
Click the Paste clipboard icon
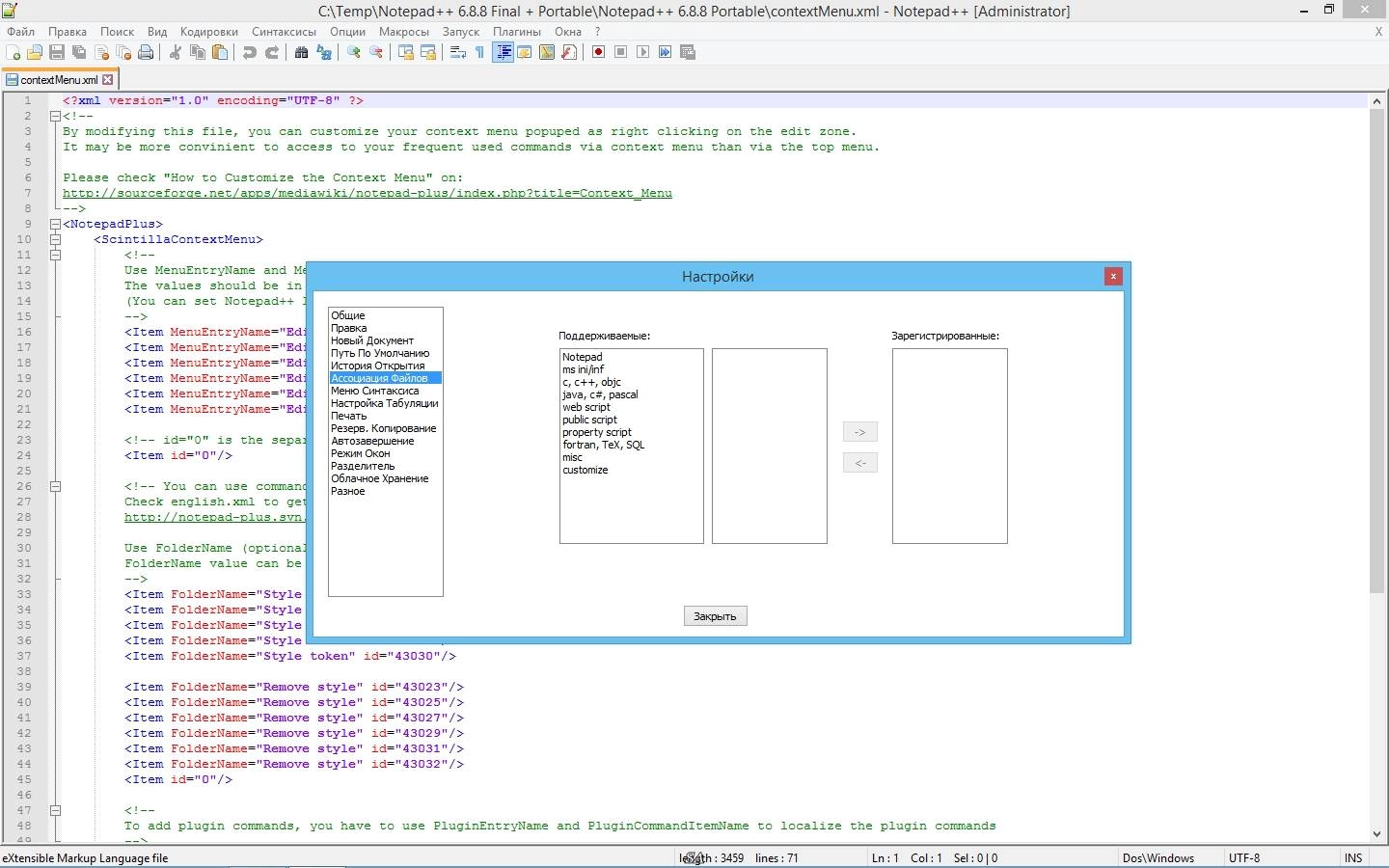point(220,52)
